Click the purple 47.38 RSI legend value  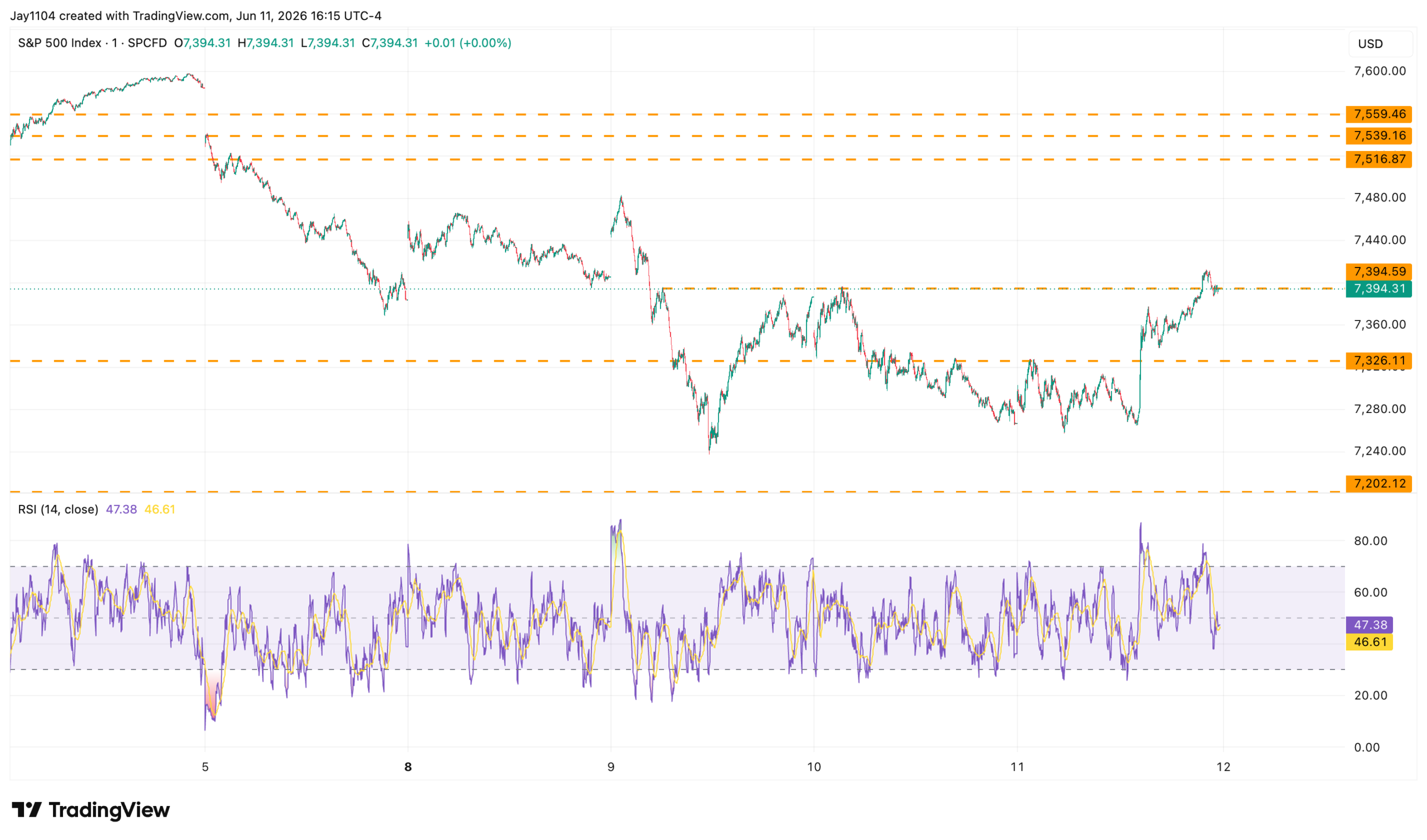pyautogui.click(x=121, y=510)
